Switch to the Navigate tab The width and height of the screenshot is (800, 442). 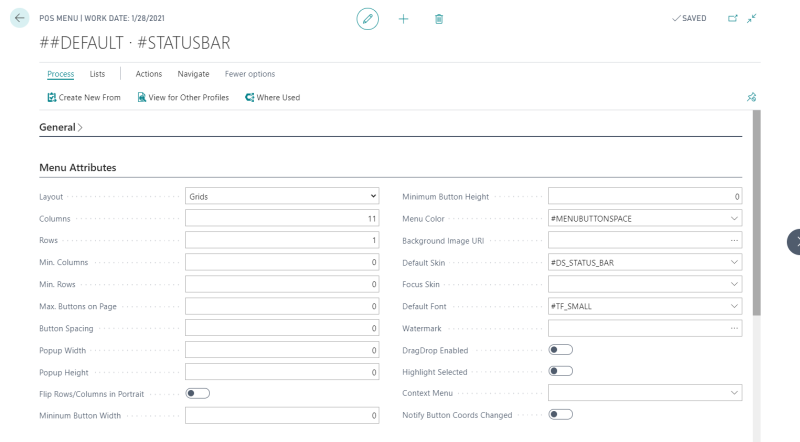[193, 74]
